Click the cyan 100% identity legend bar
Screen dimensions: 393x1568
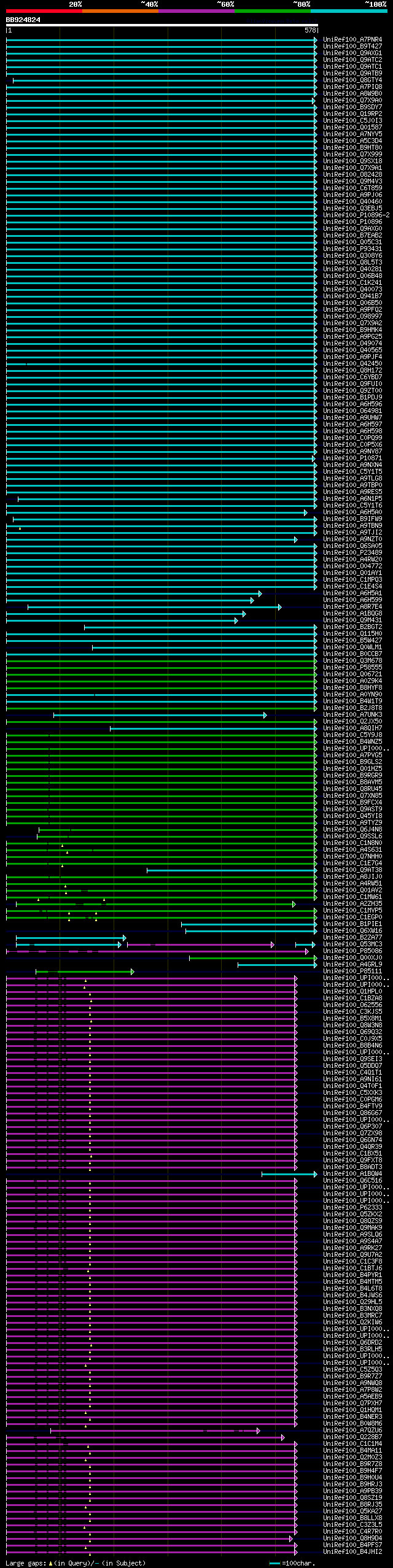point(349,11)
